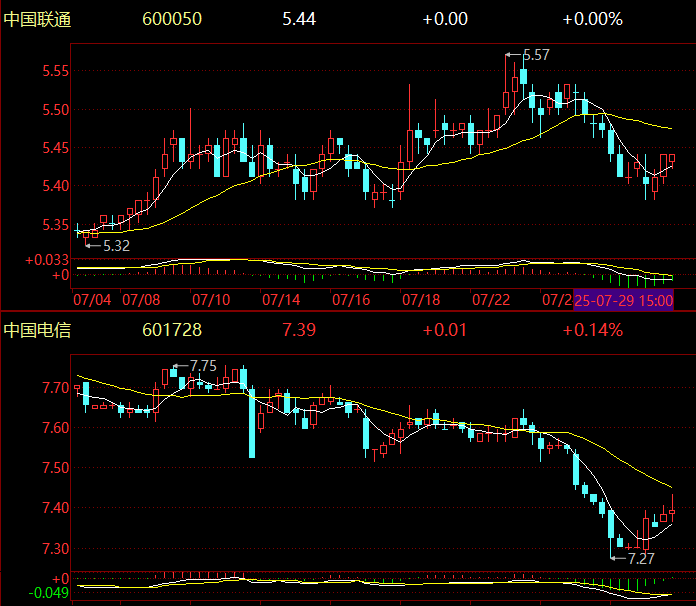
Task: Click the 7.75 high price marker
Action: coord(203,366)
